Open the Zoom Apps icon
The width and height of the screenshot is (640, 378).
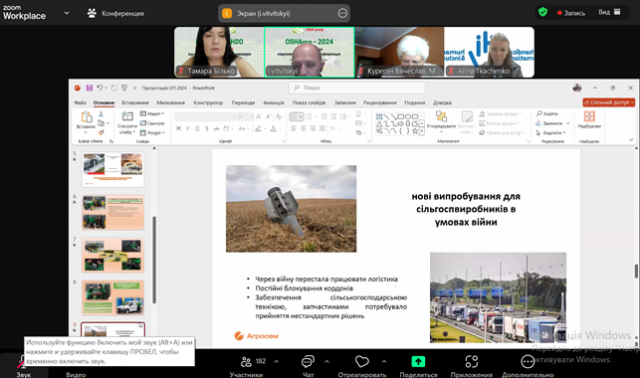pyautogui.click(x=471, y=362)
